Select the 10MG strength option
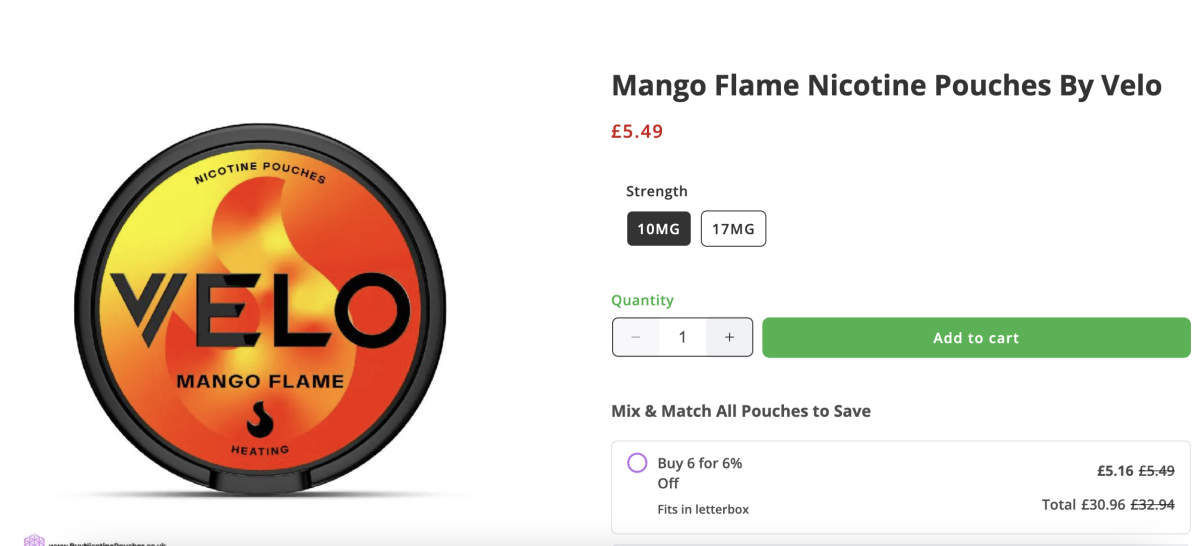This screenshot has width=1200, height=546. click(658, 228)
